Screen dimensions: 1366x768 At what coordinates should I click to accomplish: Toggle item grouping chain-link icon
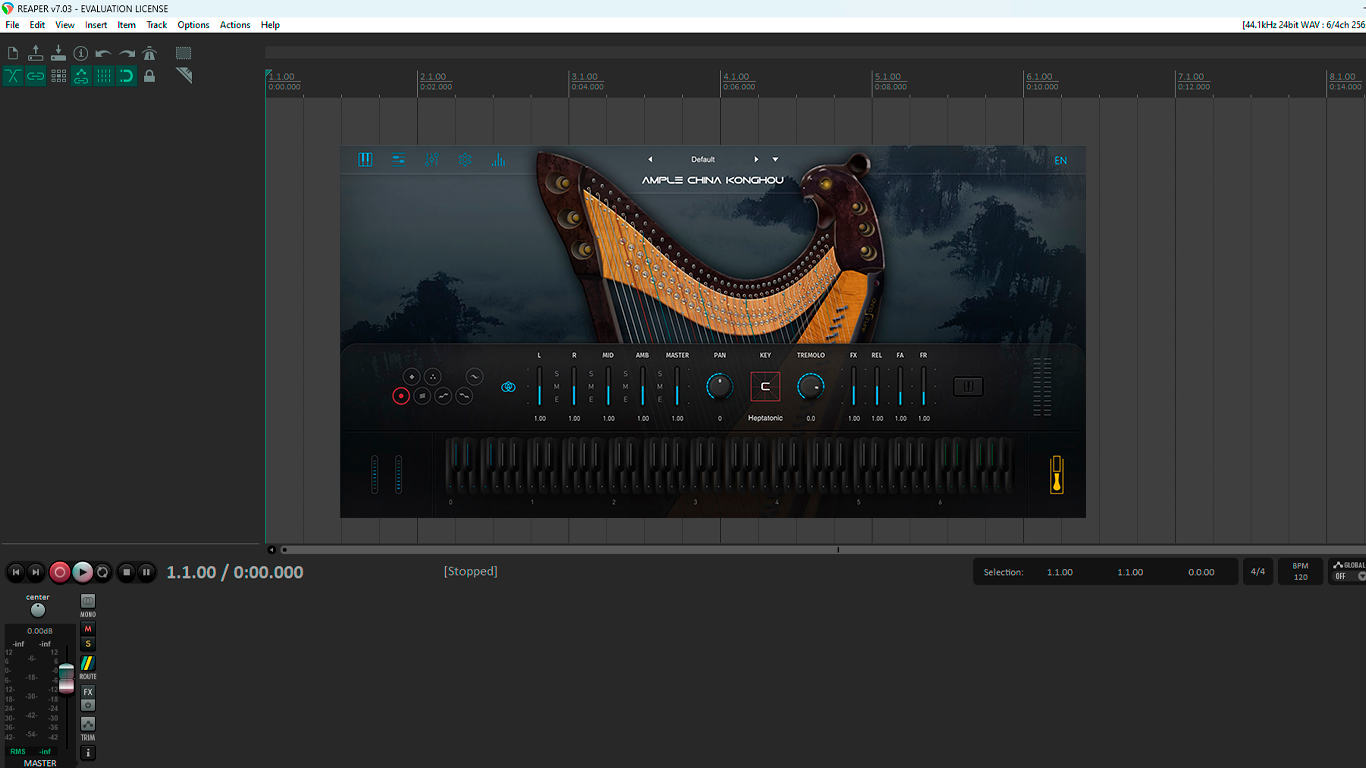point(36,76)
